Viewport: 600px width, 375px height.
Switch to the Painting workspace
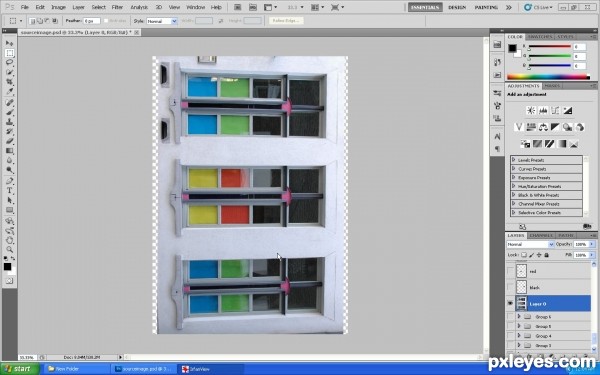click(x=486, y=7)
